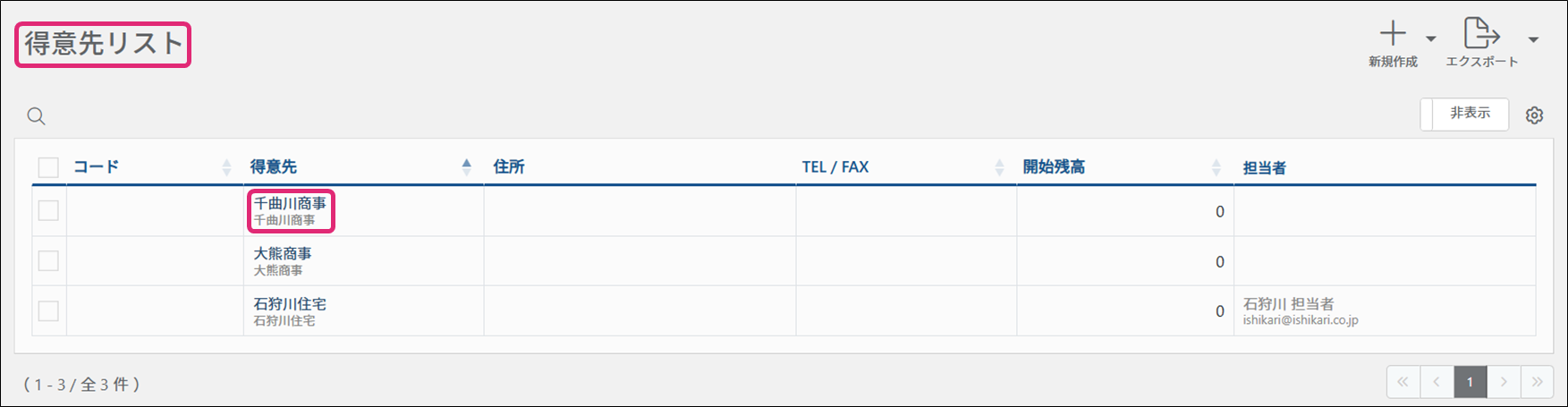Check the 千曲川商事 row checkbox
Image resolution: width=1568 pixels, height=407 pixels.
(48, 210)
